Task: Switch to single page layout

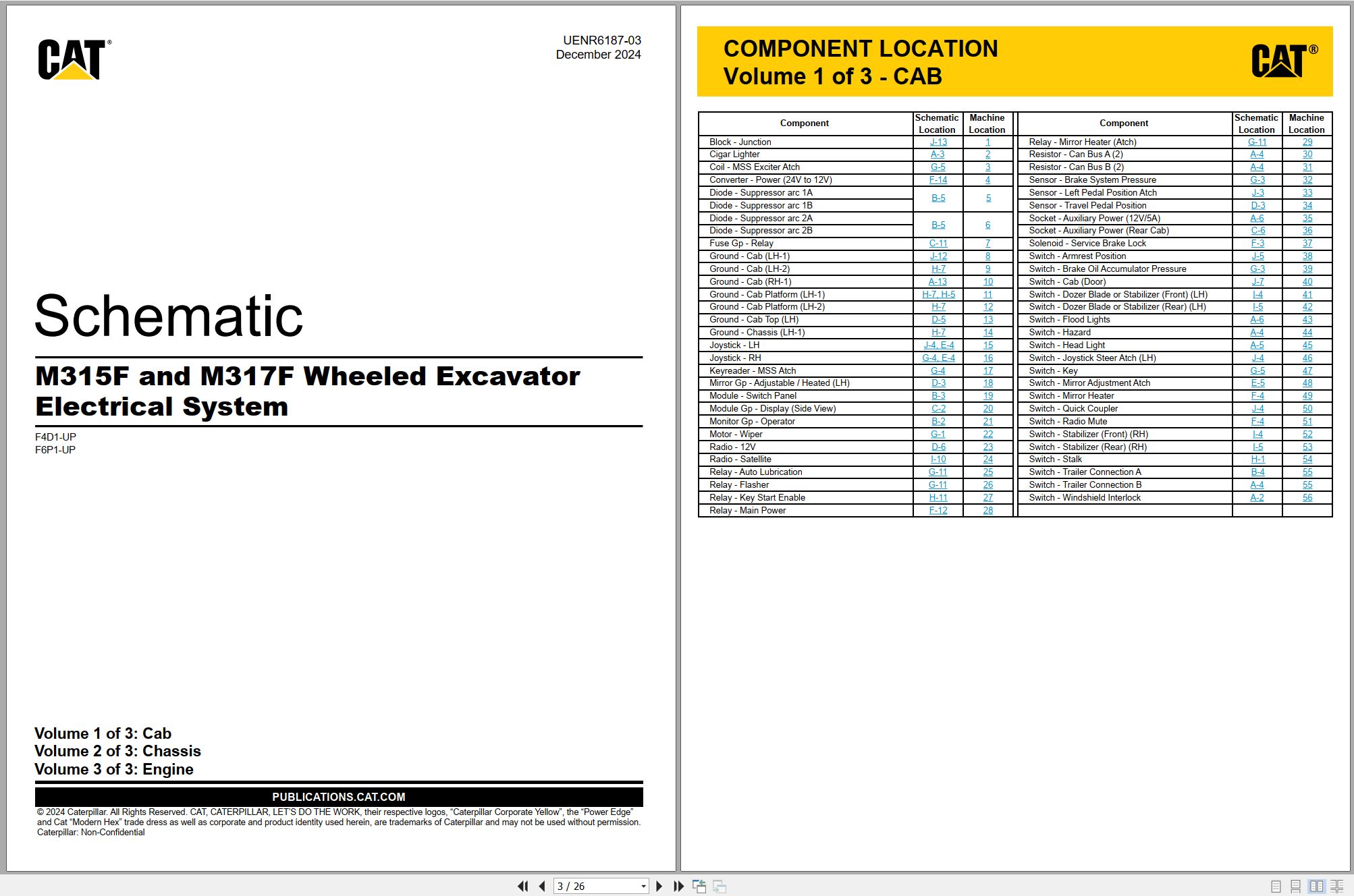Action: (1275, 887)
